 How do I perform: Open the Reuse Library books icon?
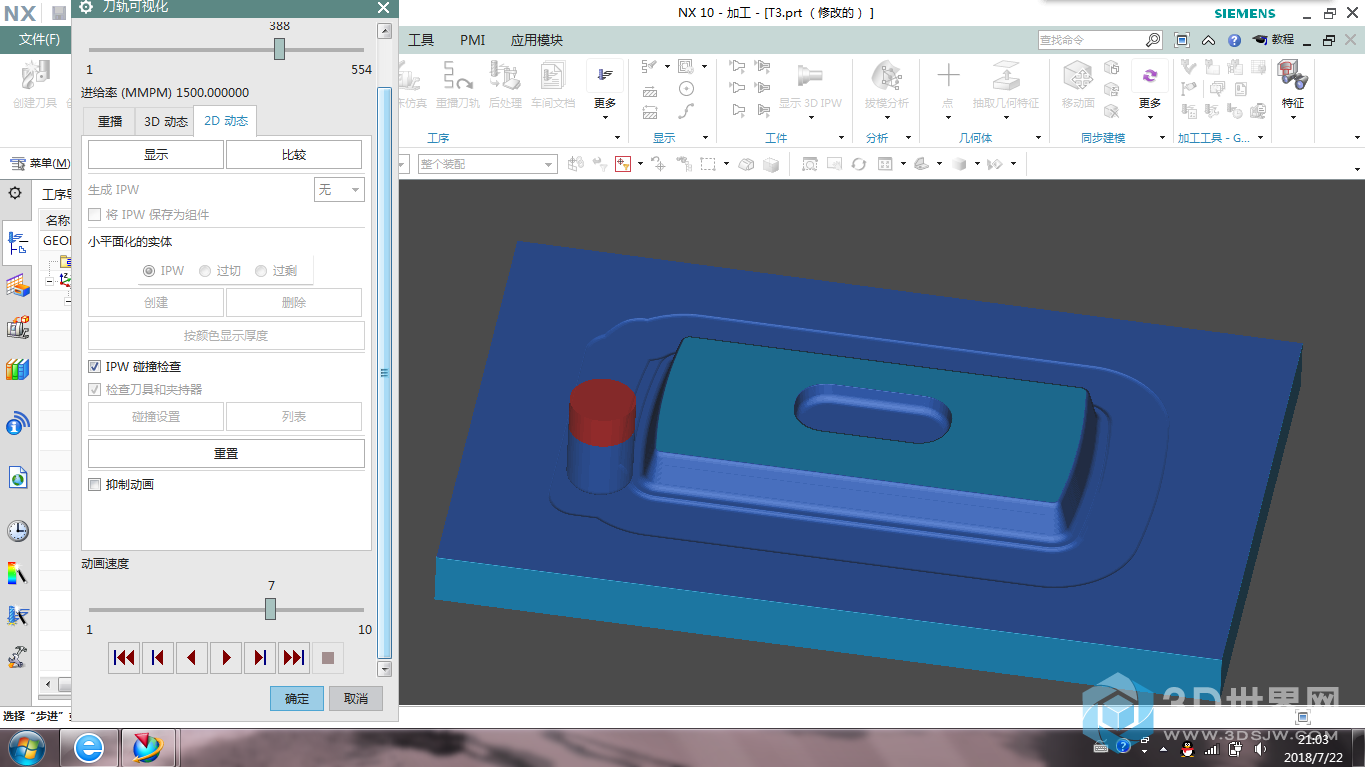coord(17,370)
